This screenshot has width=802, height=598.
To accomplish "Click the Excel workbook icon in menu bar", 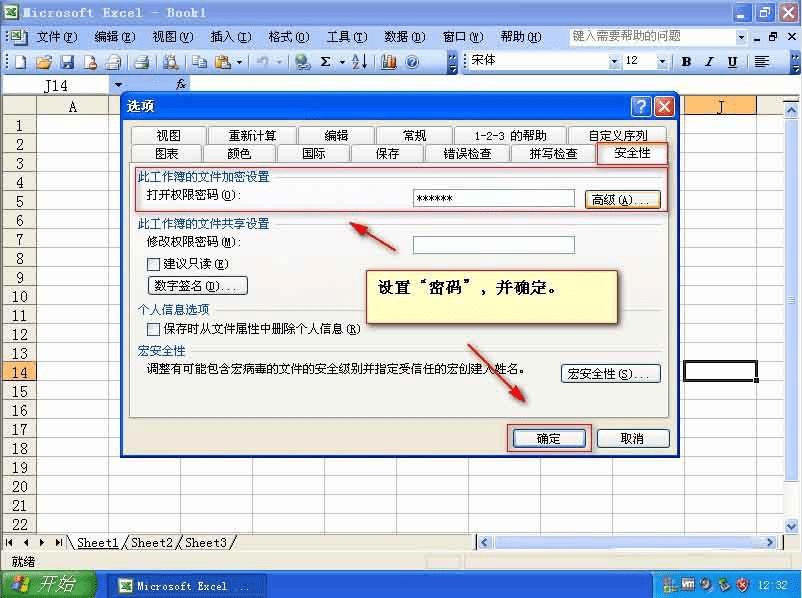I will click(18, 36).
